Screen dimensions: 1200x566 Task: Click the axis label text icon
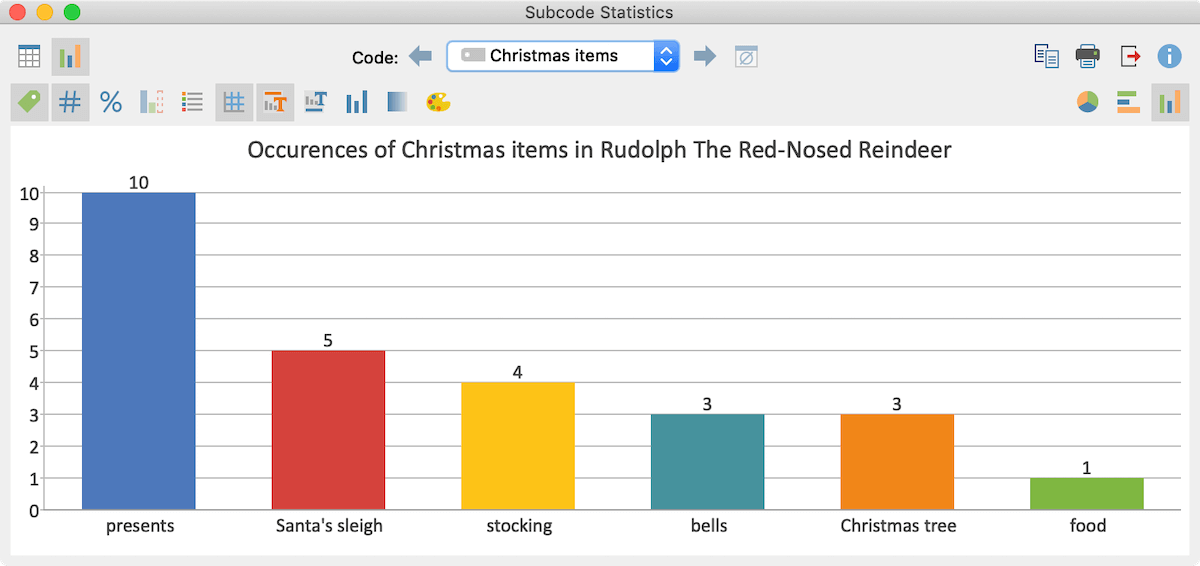(x=316, y=102)
